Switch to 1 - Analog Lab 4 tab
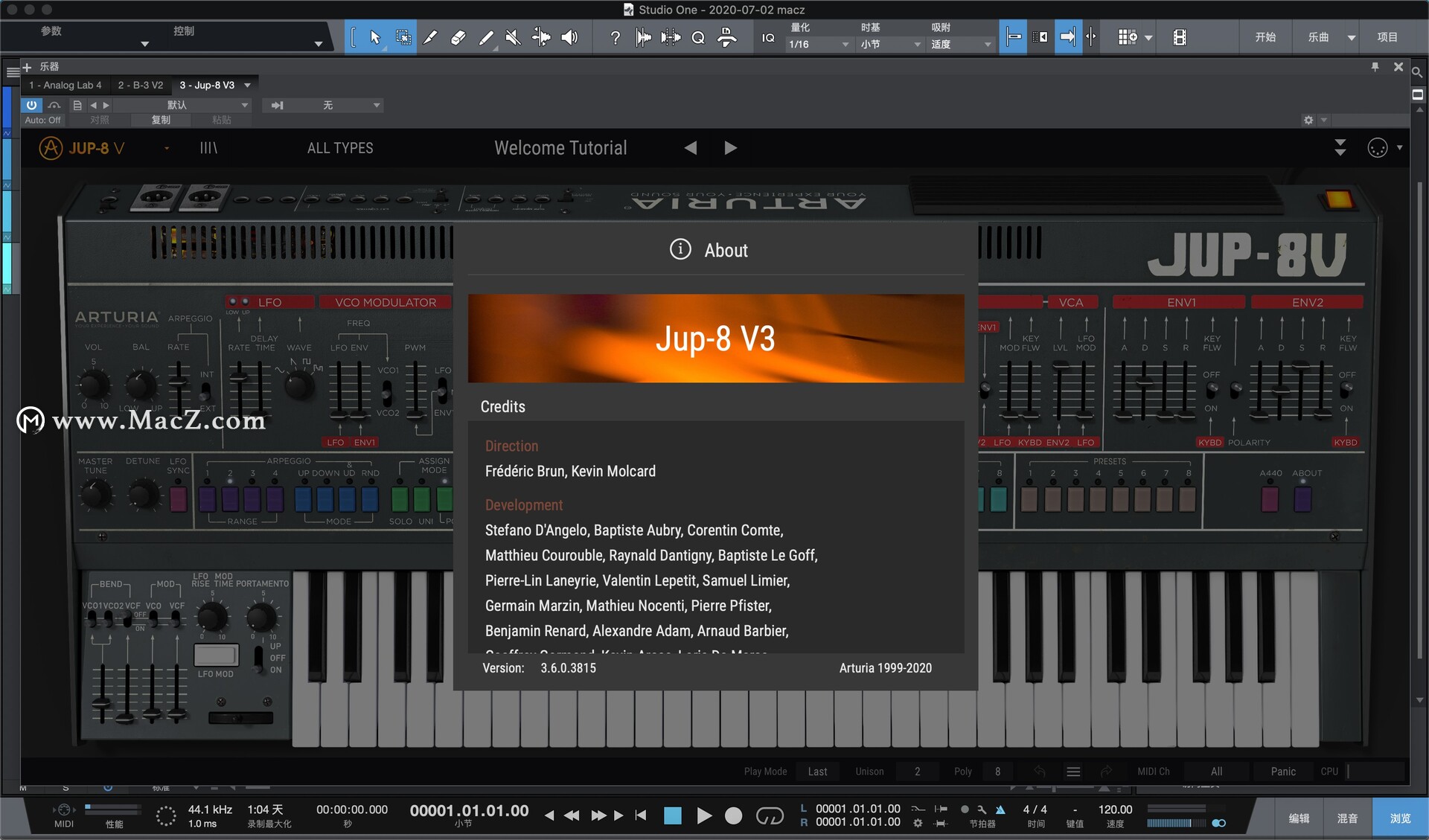The width and height of the screenshot is (1429, 840). (65, 85)
